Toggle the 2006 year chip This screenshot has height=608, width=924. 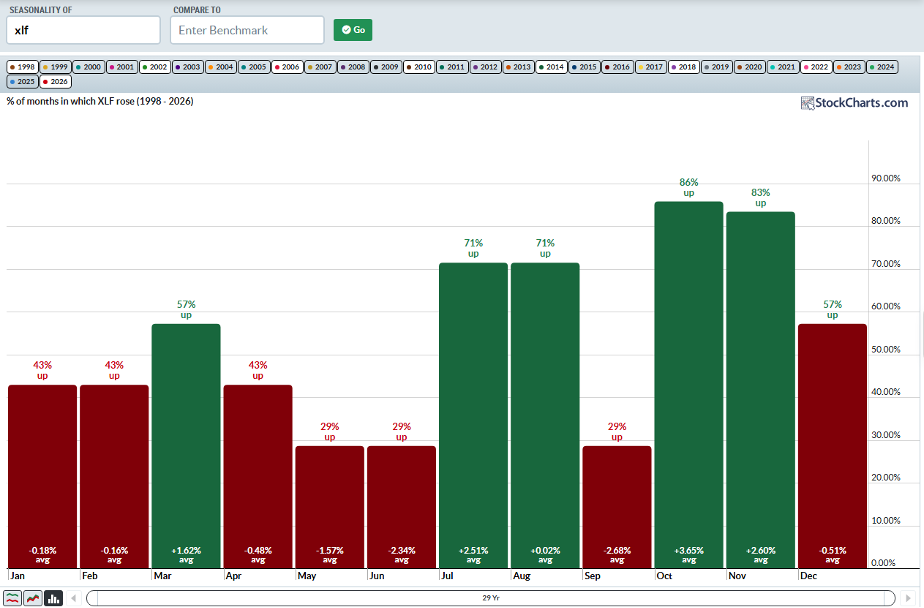click(286, 67)
